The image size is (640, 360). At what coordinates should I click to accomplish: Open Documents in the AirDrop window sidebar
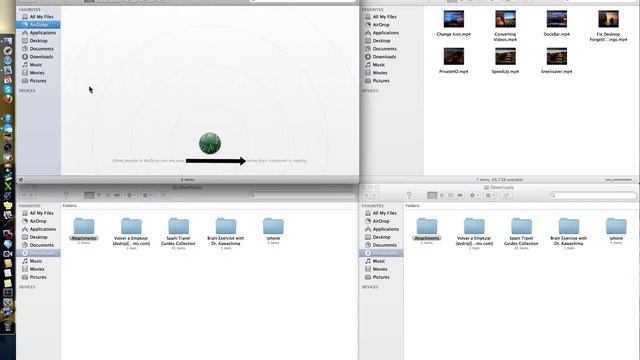(x=38, y=49)
